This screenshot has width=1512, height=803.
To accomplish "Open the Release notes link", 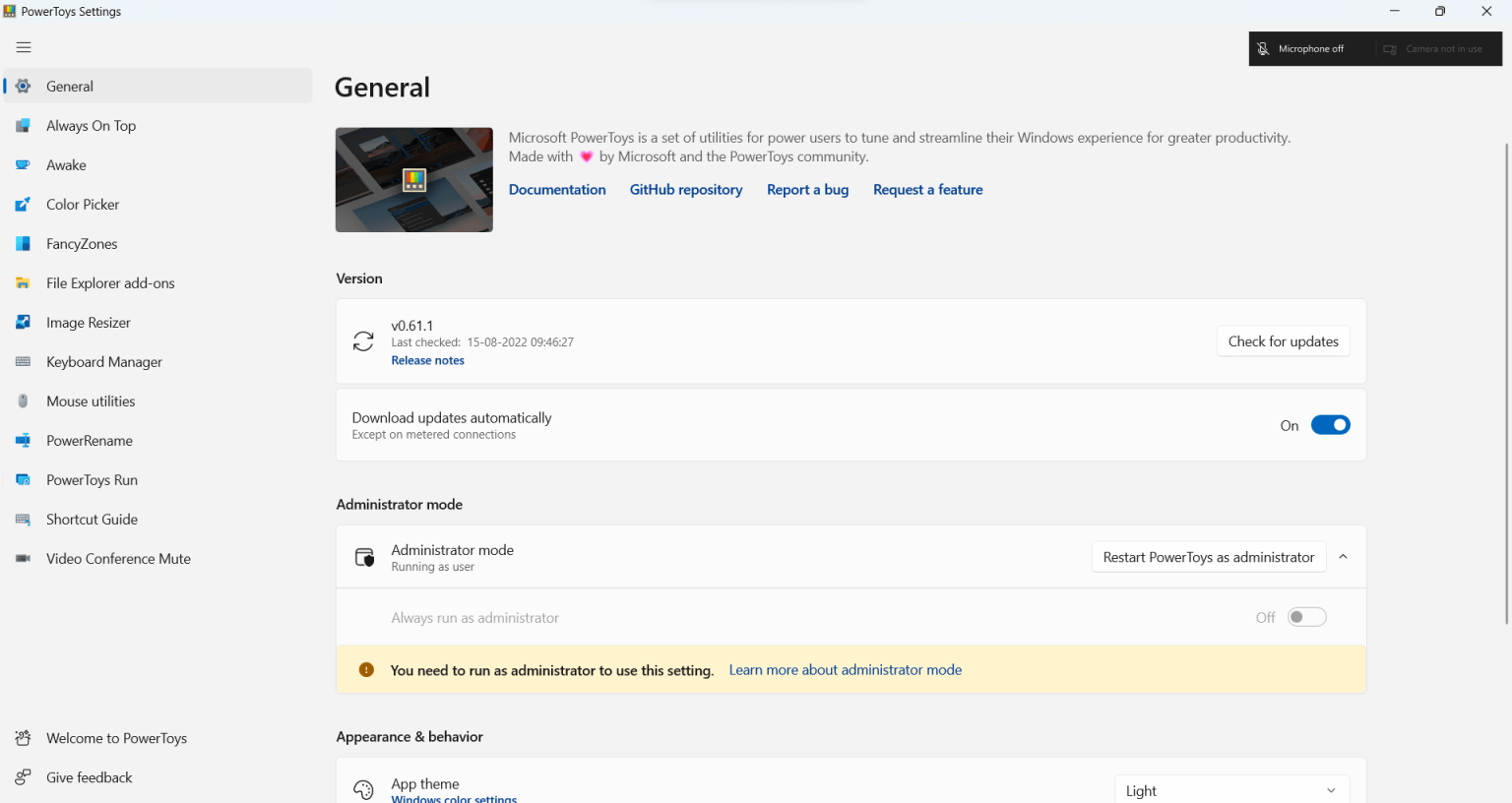I will point(427,361).
